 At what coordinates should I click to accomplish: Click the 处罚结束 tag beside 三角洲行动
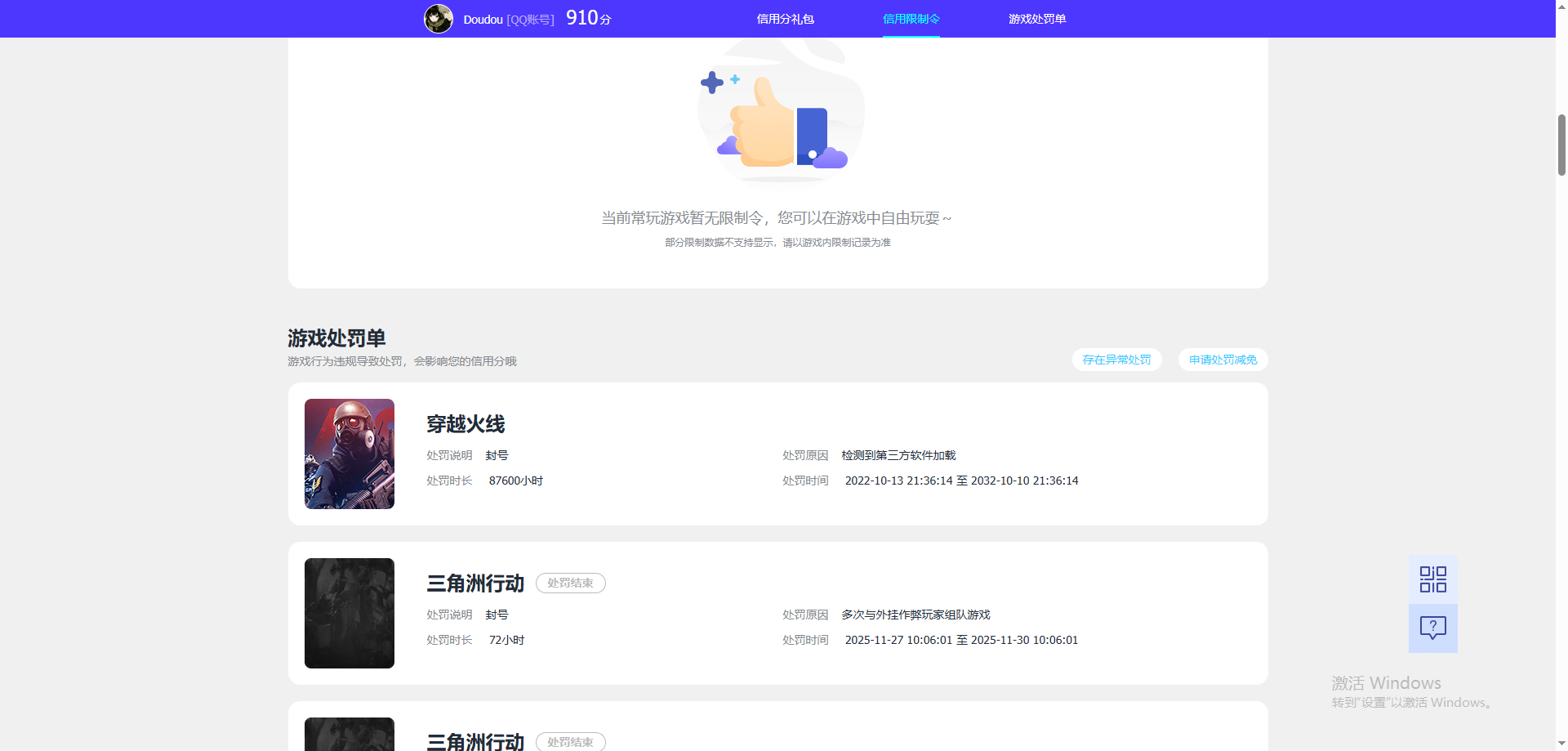[x=570, y=583]
